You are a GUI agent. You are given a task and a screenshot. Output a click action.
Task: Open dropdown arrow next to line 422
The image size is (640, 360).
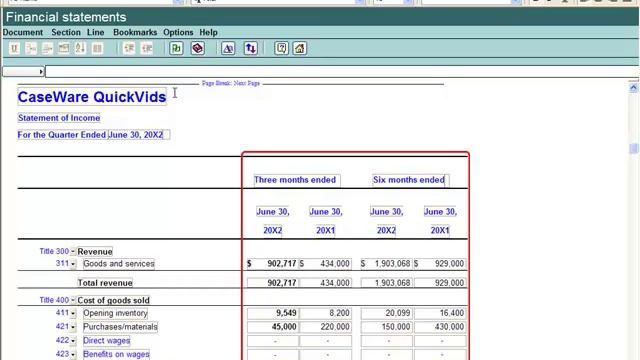click(x=73, y=341)
